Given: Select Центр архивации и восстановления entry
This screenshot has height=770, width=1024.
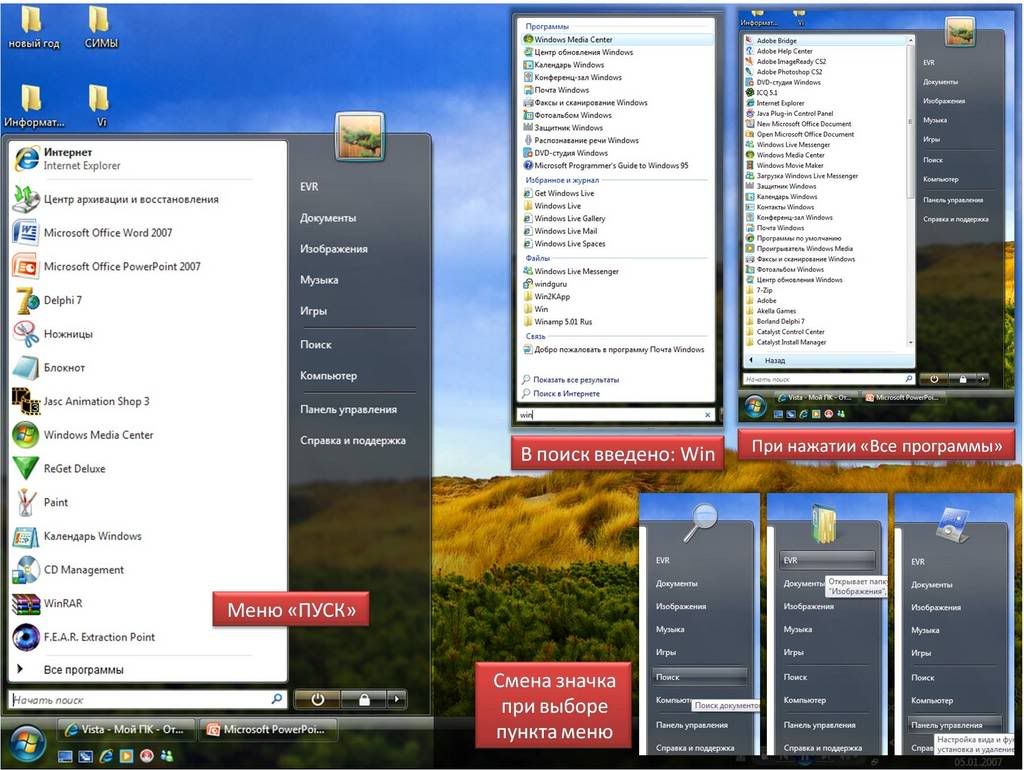Looking at the screenshot, I should [130, 199].
